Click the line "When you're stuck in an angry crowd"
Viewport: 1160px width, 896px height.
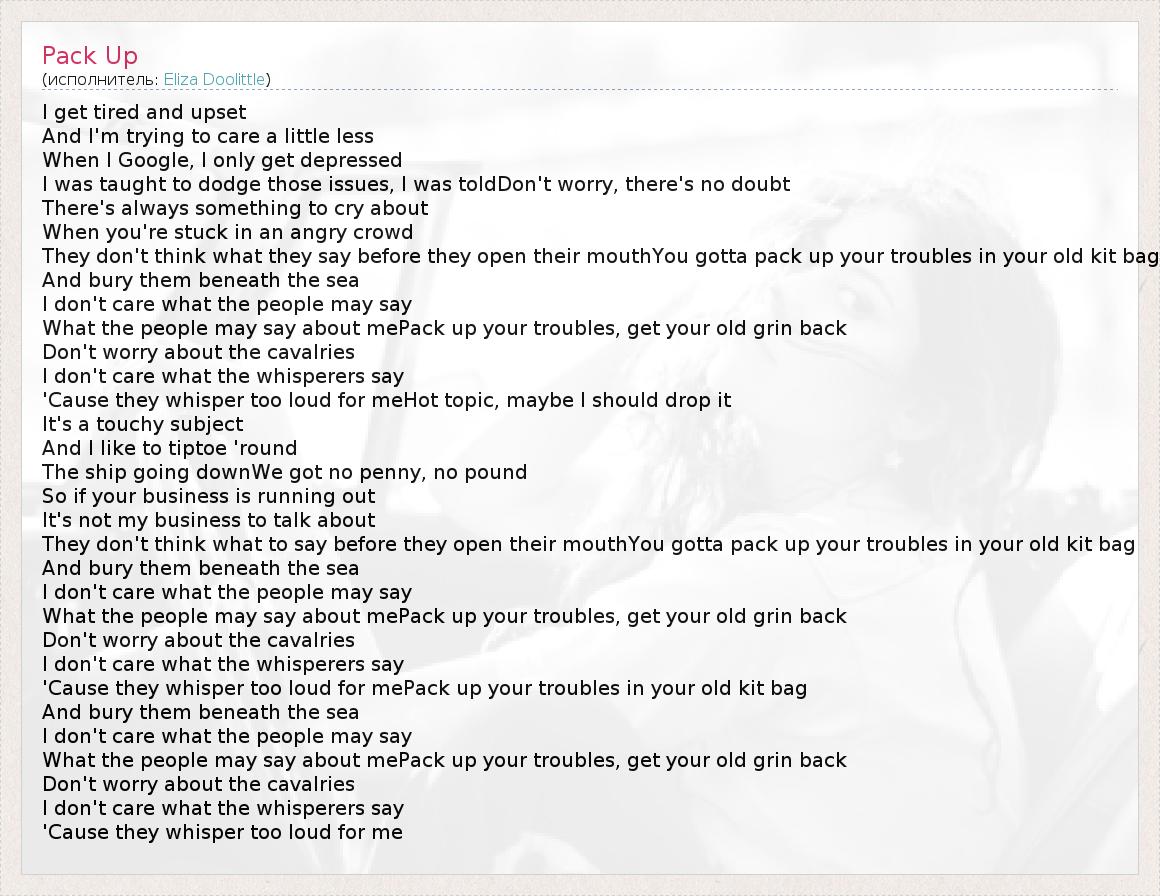coord(227,232)
